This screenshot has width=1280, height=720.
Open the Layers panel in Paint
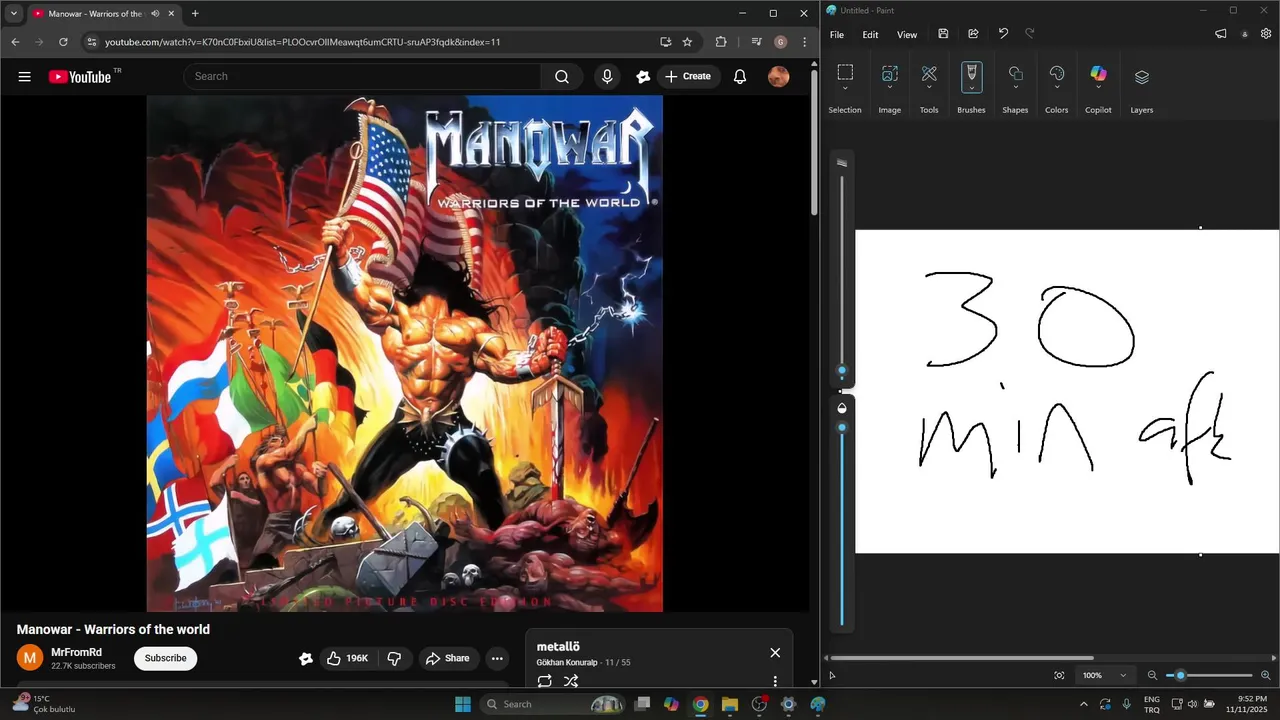1142,77
